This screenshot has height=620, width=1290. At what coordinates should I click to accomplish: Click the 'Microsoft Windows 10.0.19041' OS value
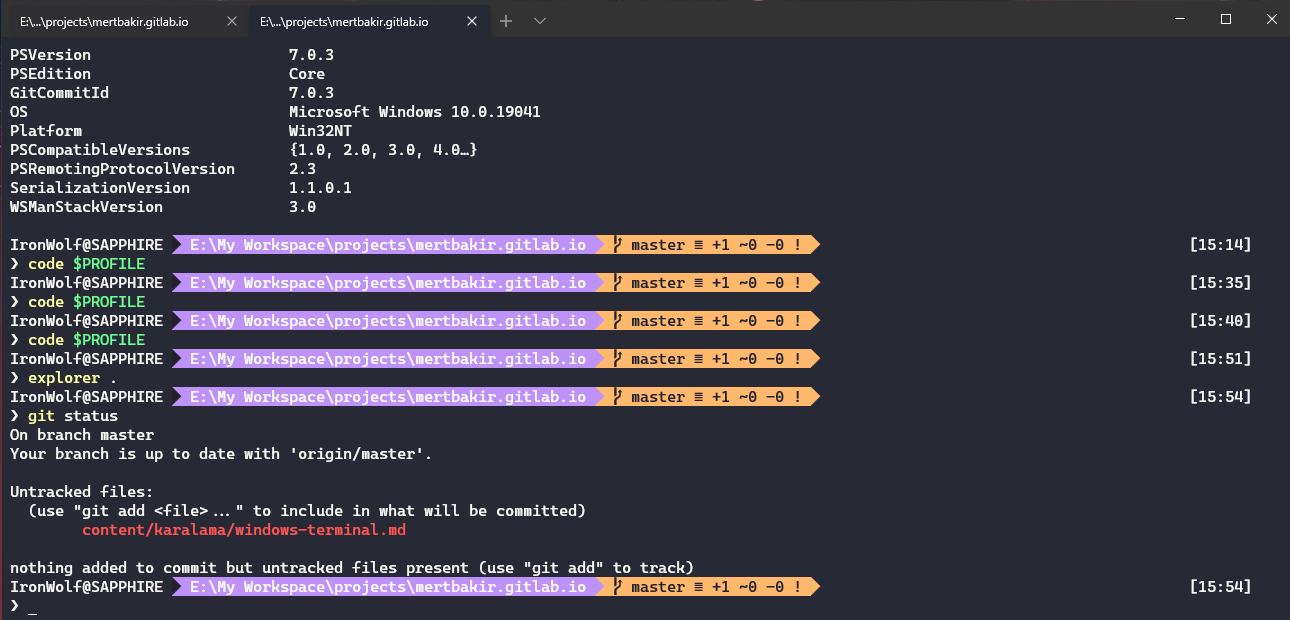414,112
